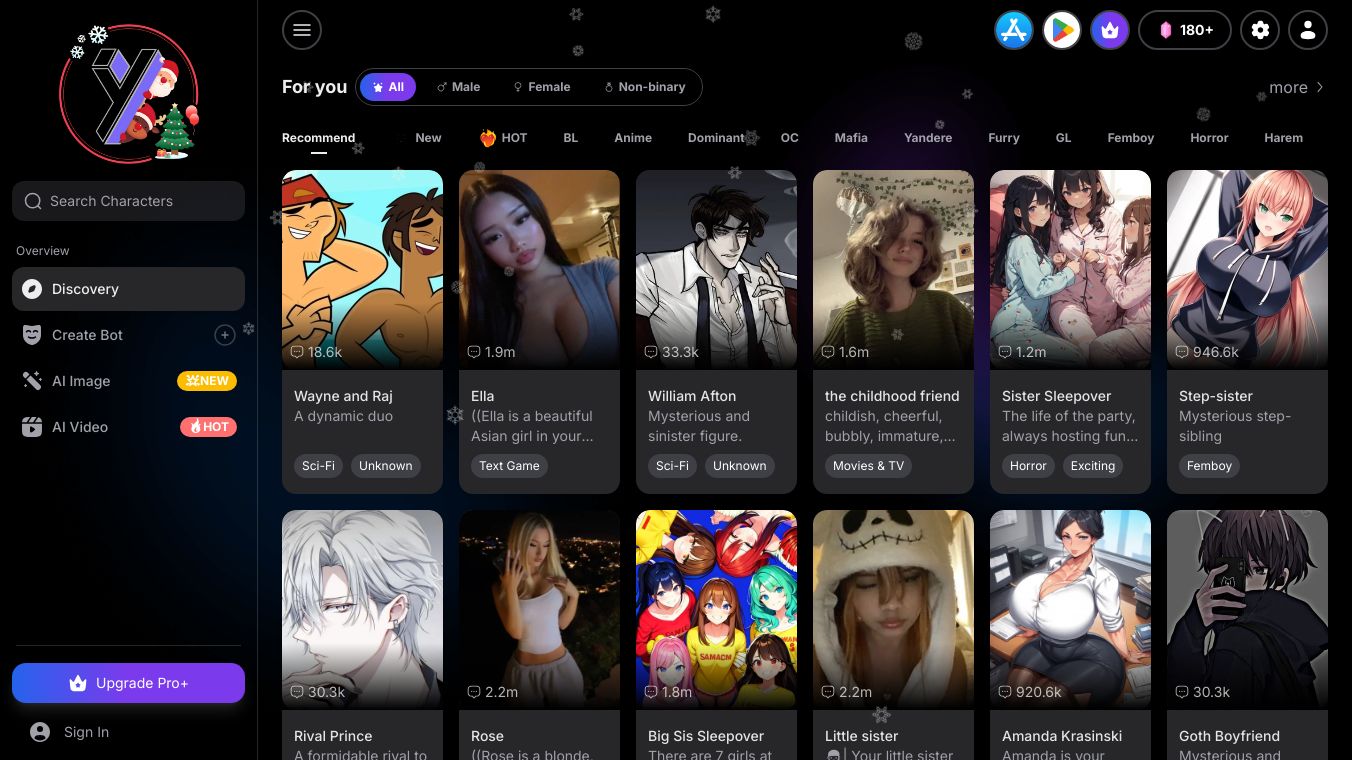Filter characters by Male

[x=458, y=87]
